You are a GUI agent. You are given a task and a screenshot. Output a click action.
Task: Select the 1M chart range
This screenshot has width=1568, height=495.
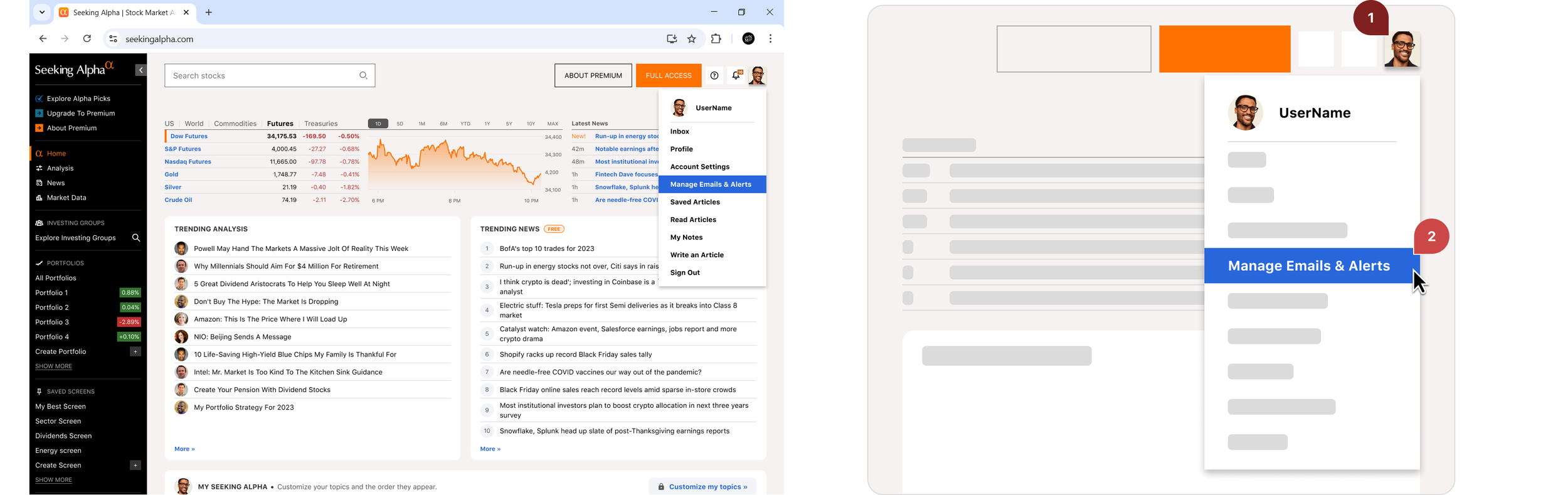click(x=422, y=124)
